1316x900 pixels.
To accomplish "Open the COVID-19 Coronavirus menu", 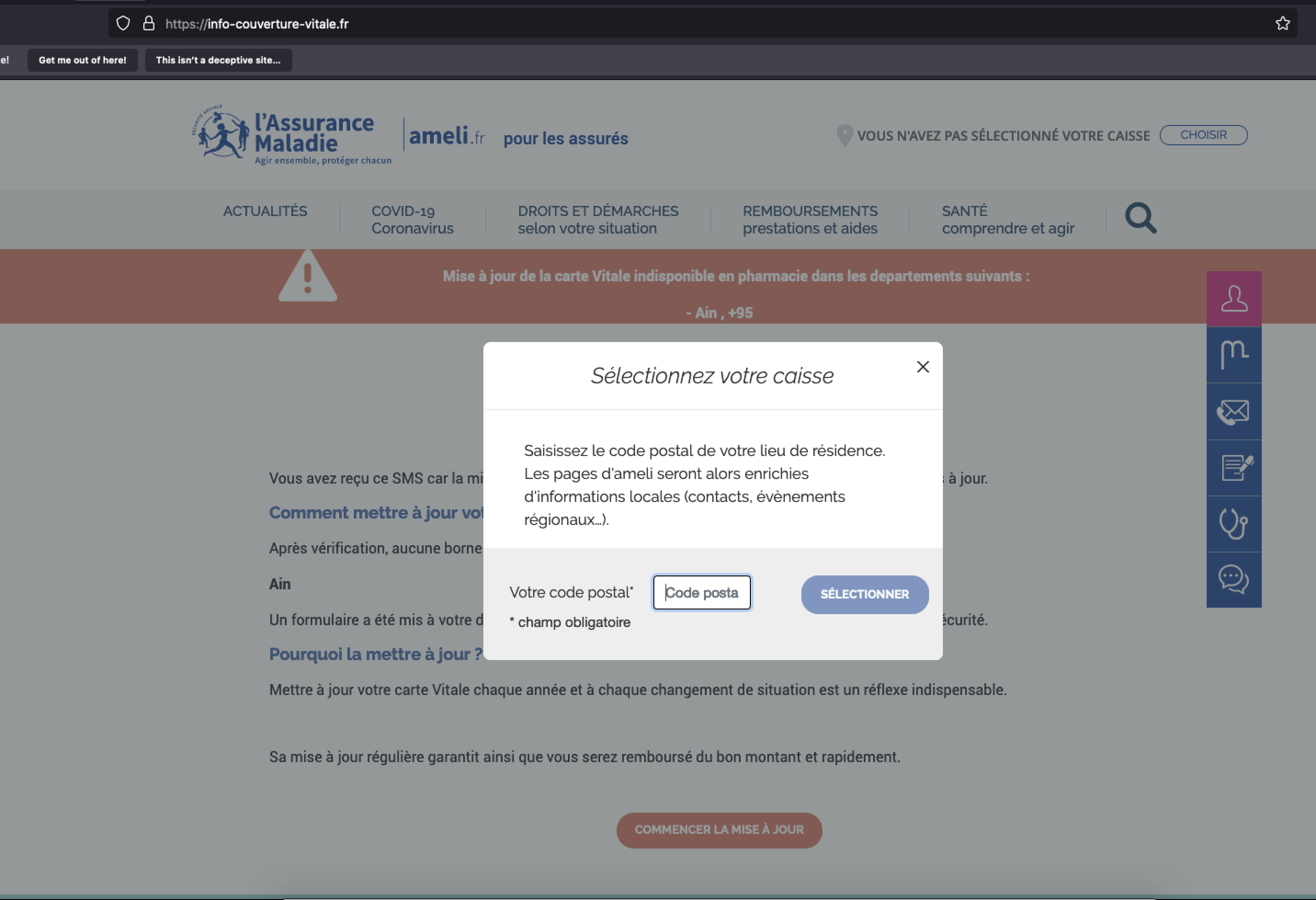I will (x=412, y=219).
